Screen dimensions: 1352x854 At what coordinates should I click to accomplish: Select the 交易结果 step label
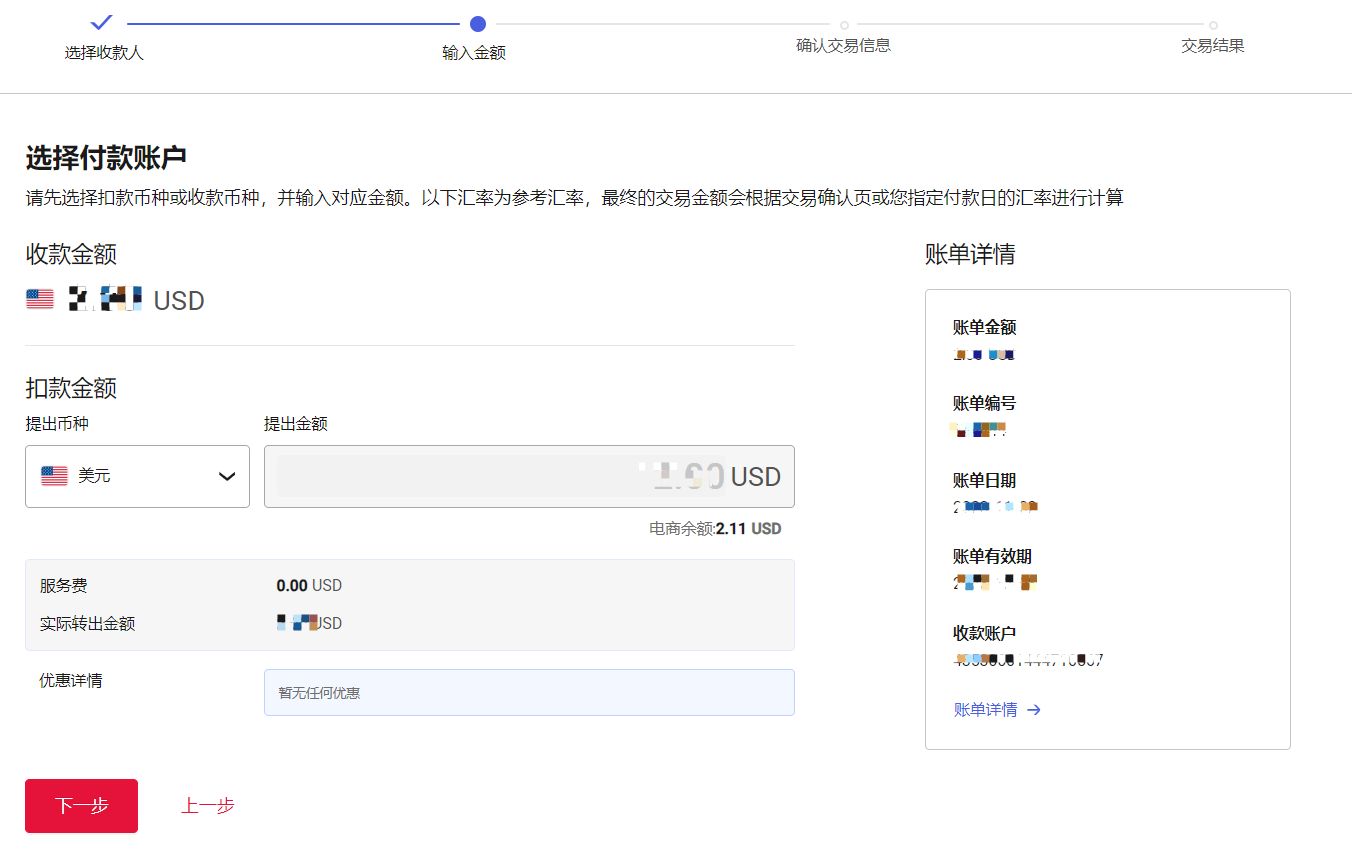(x=1213, y=45)
